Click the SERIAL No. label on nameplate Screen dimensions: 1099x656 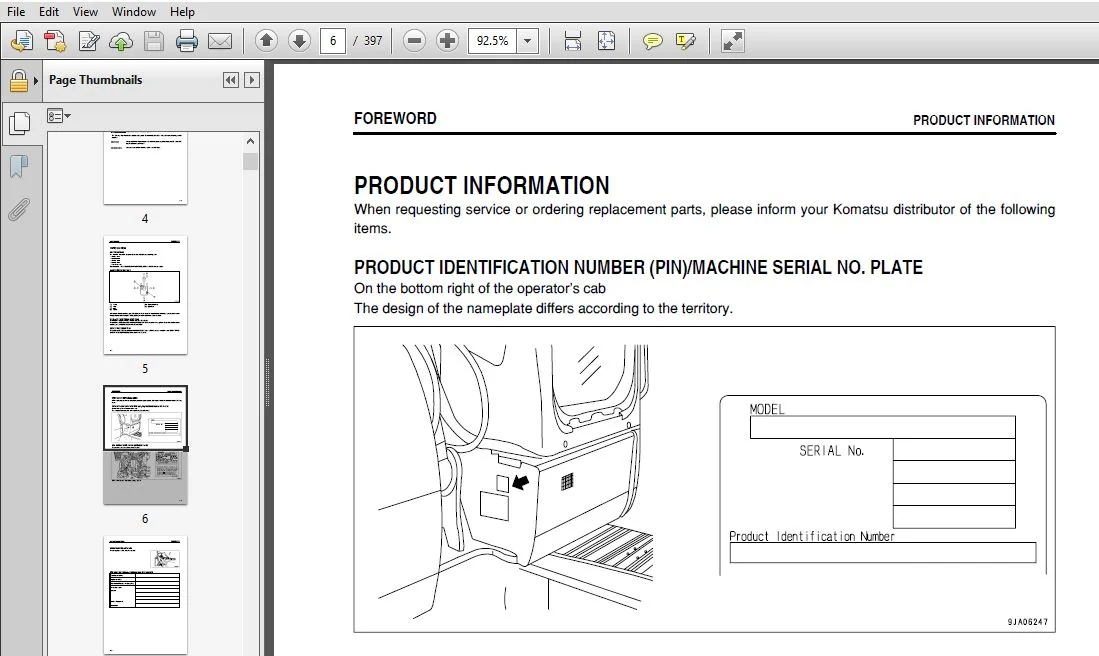click(831, 451)
